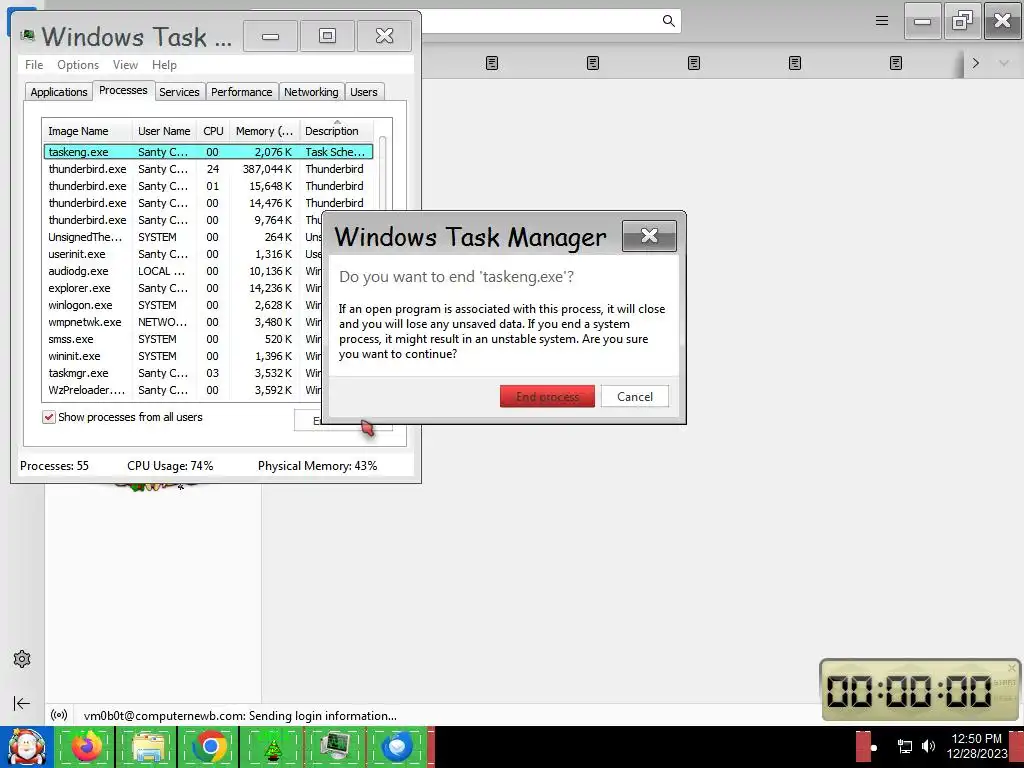1024x768 pixels.
Task: Select the WzPreloader process row
Action: (183, 389)
